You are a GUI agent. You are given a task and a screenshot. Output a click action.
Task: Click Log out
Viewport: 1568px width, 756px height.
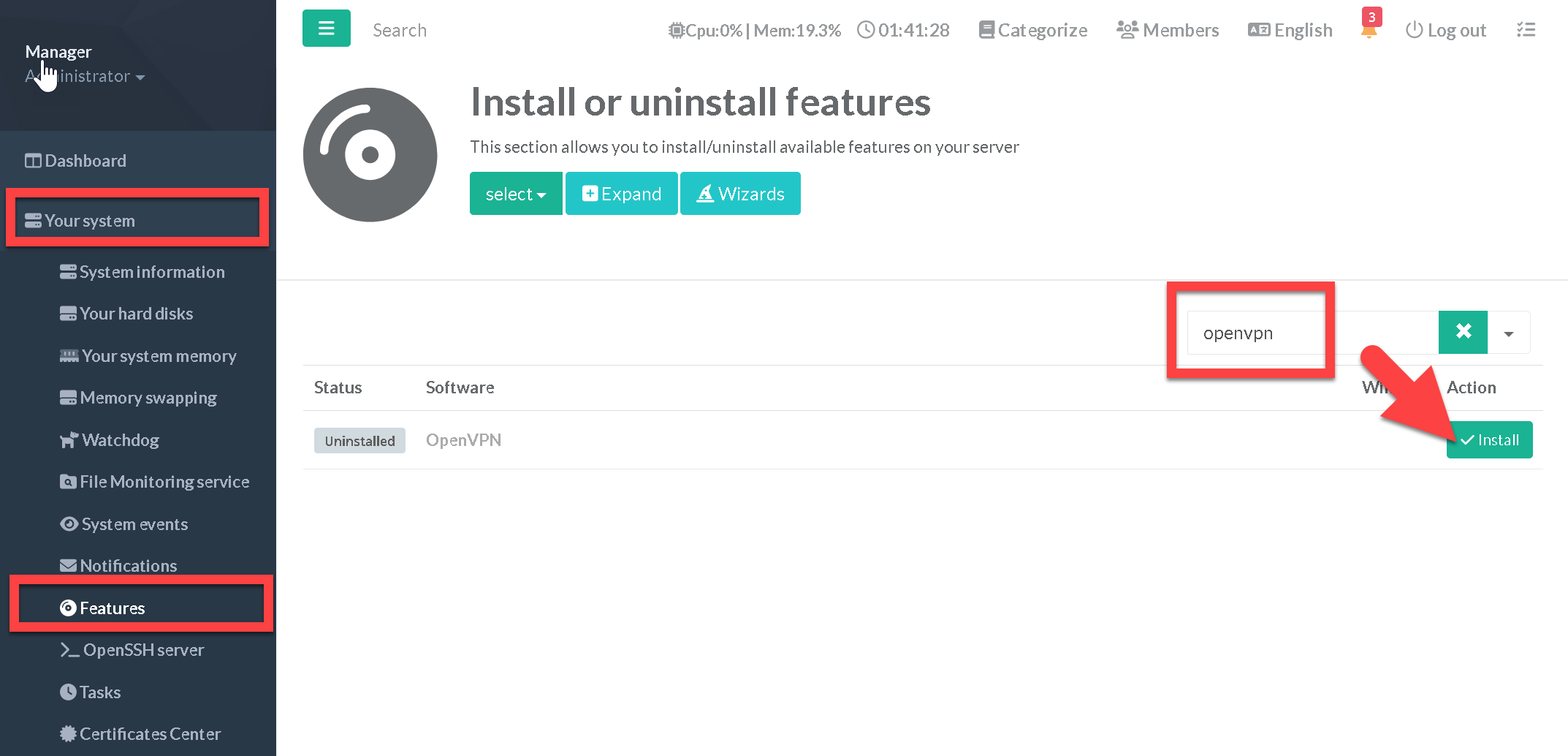[1446, 30]
